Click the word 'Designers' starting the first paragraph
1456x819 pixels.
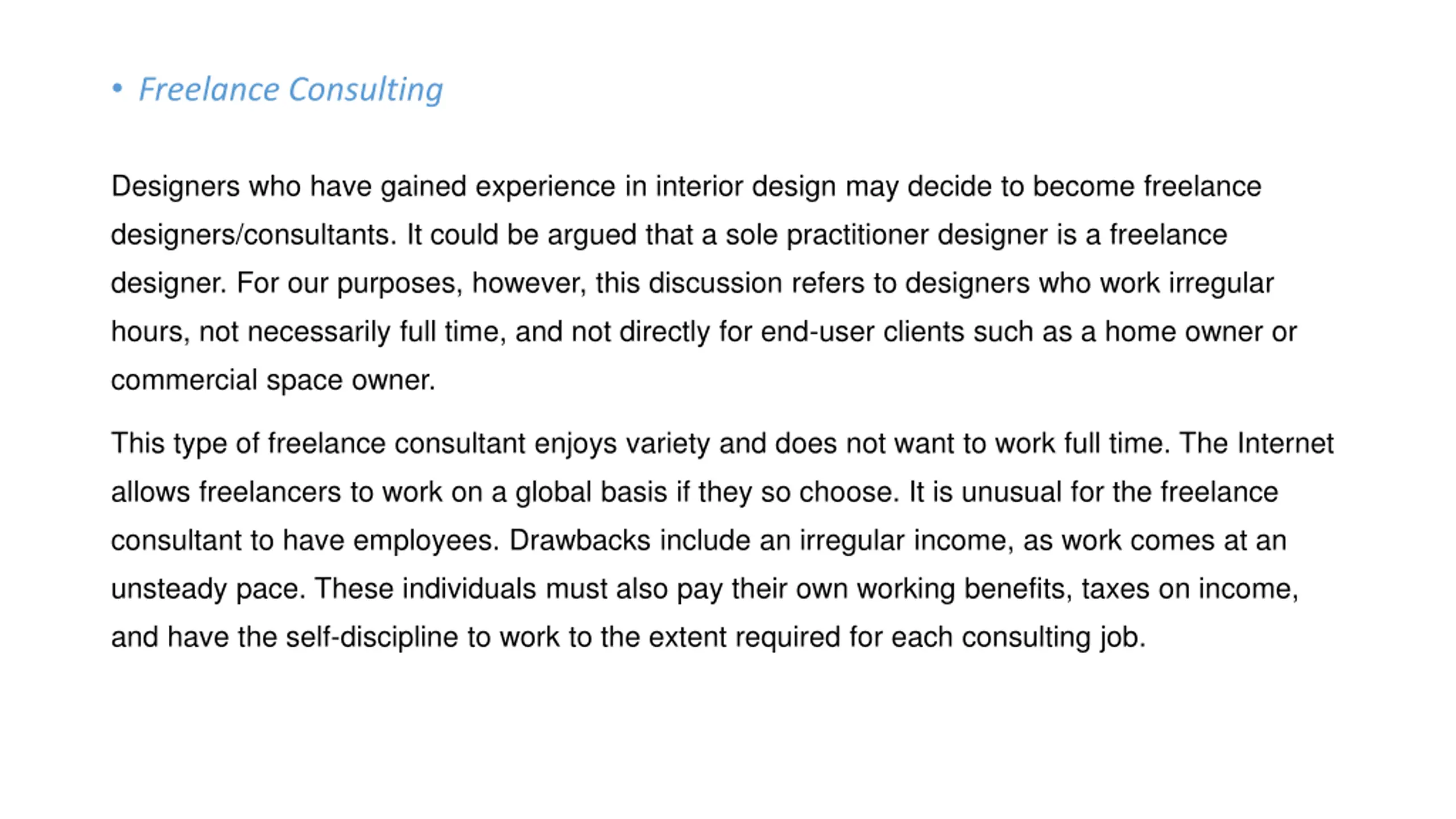pyautogui.click(x=175, y=187)
